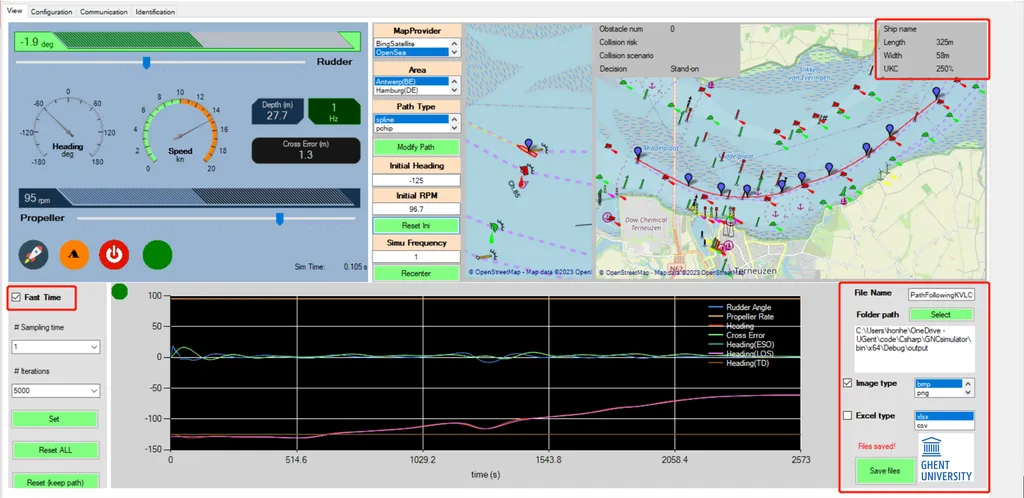Click the File Name input field
The width and height of the screenshot is (1024, 498).
point(941,295)
